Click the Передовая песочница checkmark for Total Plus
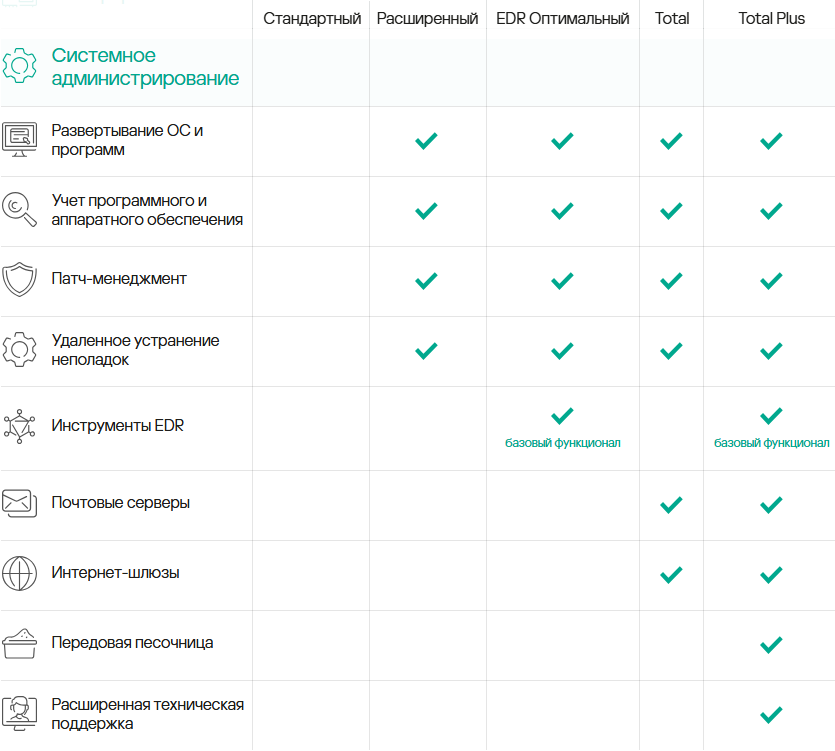This screenshot has height=751, width=835. click(770, 645)
